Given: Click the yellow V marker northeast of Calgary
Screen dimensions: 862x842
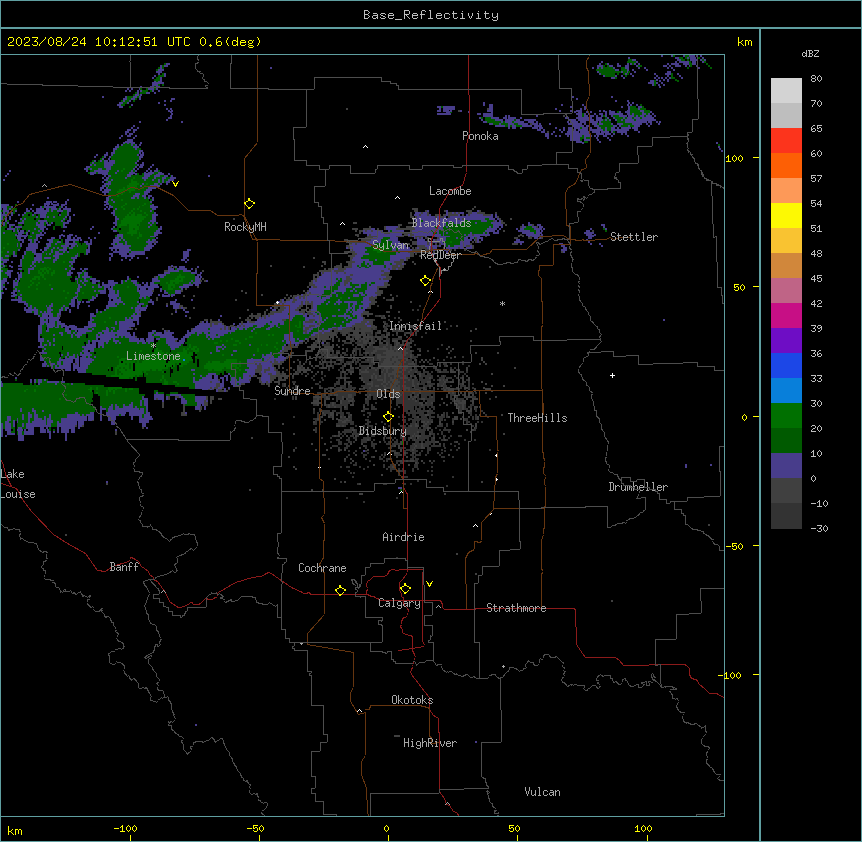Looking at the screenshot, I should [x=429, y=584].
